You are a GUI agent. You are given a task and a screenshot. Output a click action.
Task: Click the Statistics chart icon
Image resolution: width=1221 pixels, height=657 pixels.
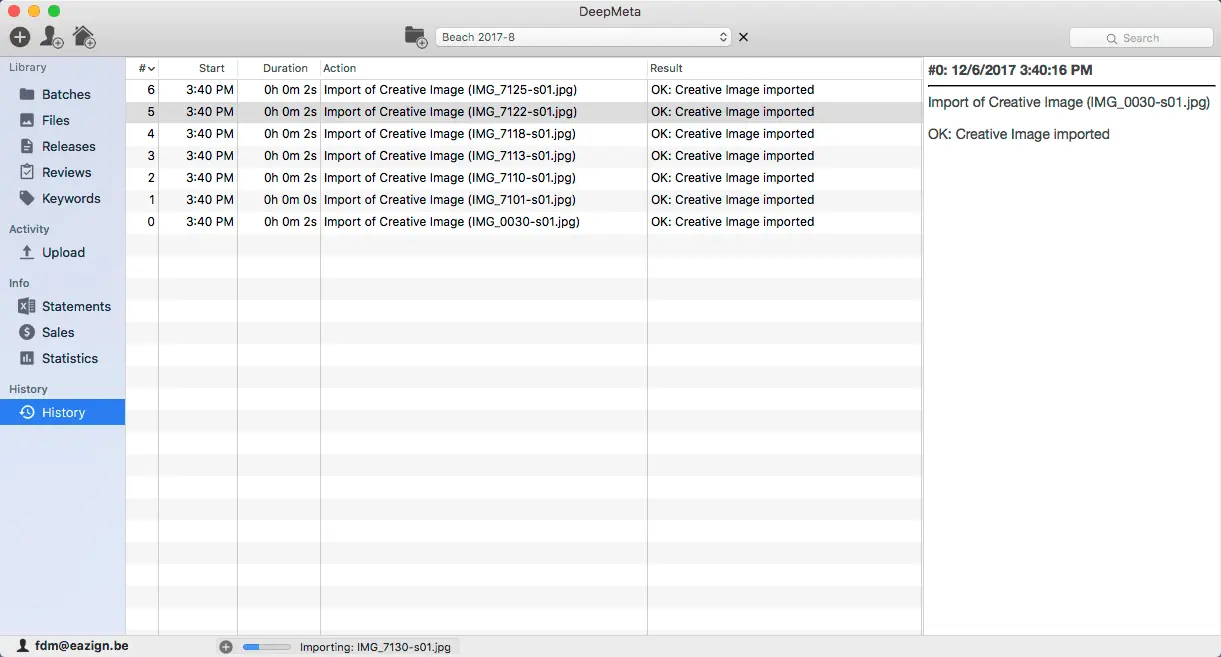tap(27, 358)
